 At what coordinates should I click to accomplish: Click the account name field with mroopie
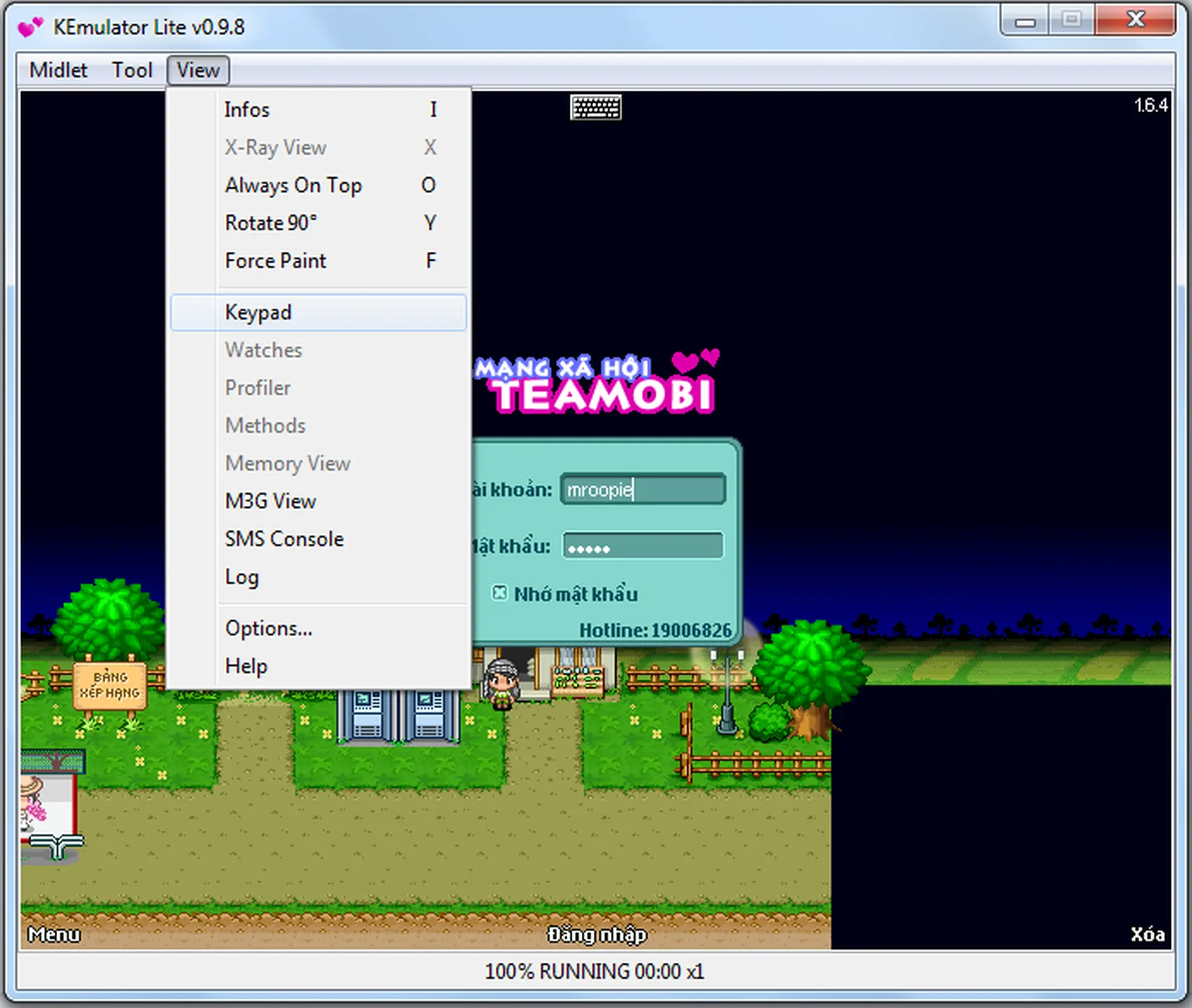(x=643, y=489)
